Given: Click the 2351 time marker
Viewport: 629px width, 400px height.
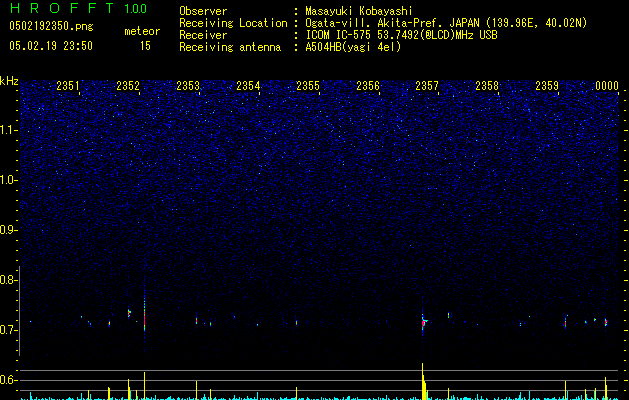Looking at the screenshot, I should pyautogui.click(x=68, y=86).
